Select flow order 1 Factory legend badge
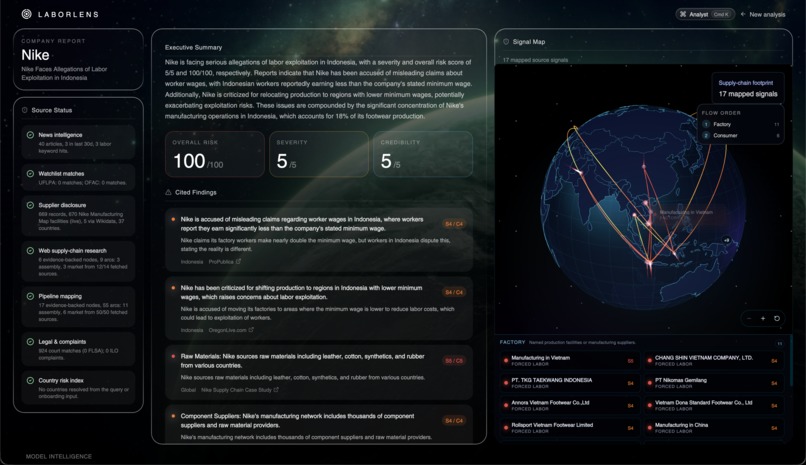This screenshot has width=806, height=465. coord(706,124)
